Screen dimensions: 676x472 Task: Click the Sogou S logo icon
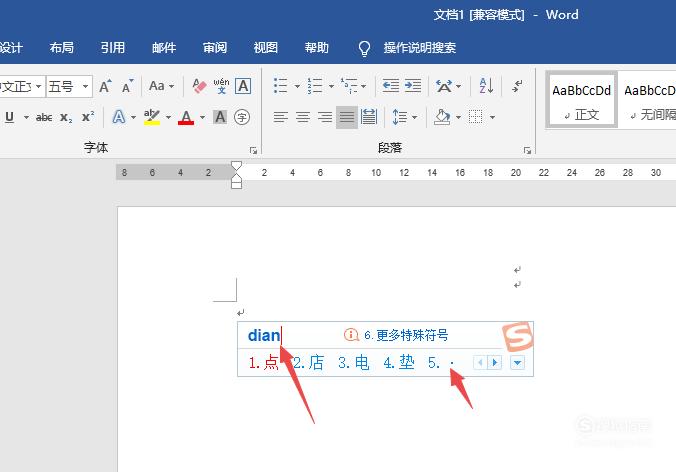[518, 336]
